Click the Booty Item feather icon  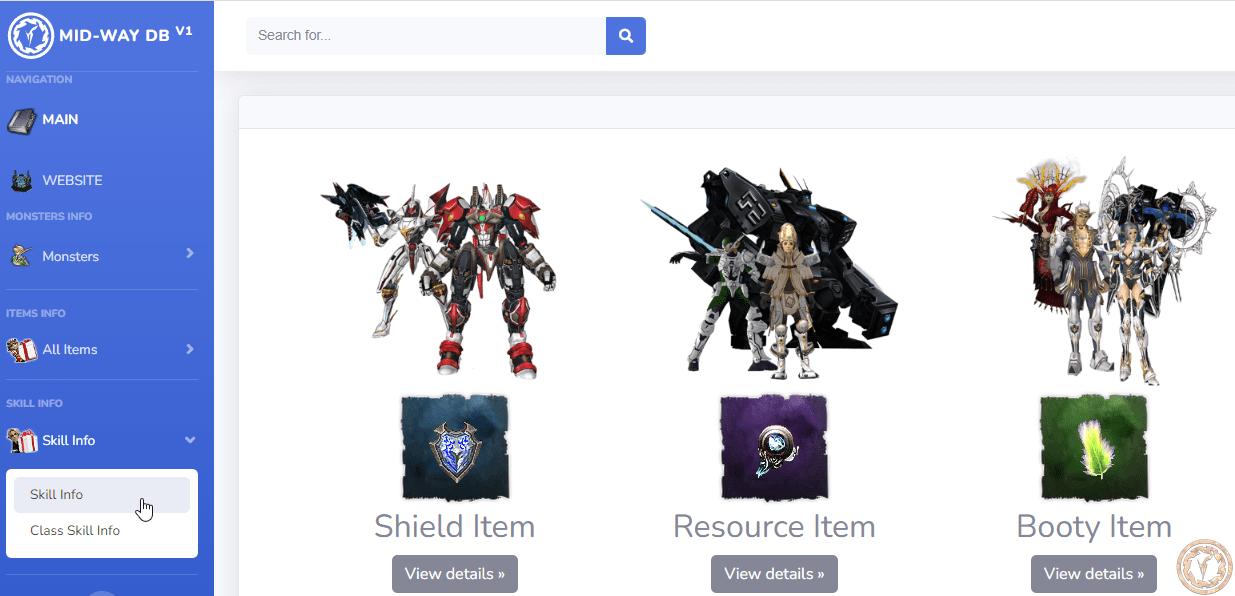(x=1094, y=447)
